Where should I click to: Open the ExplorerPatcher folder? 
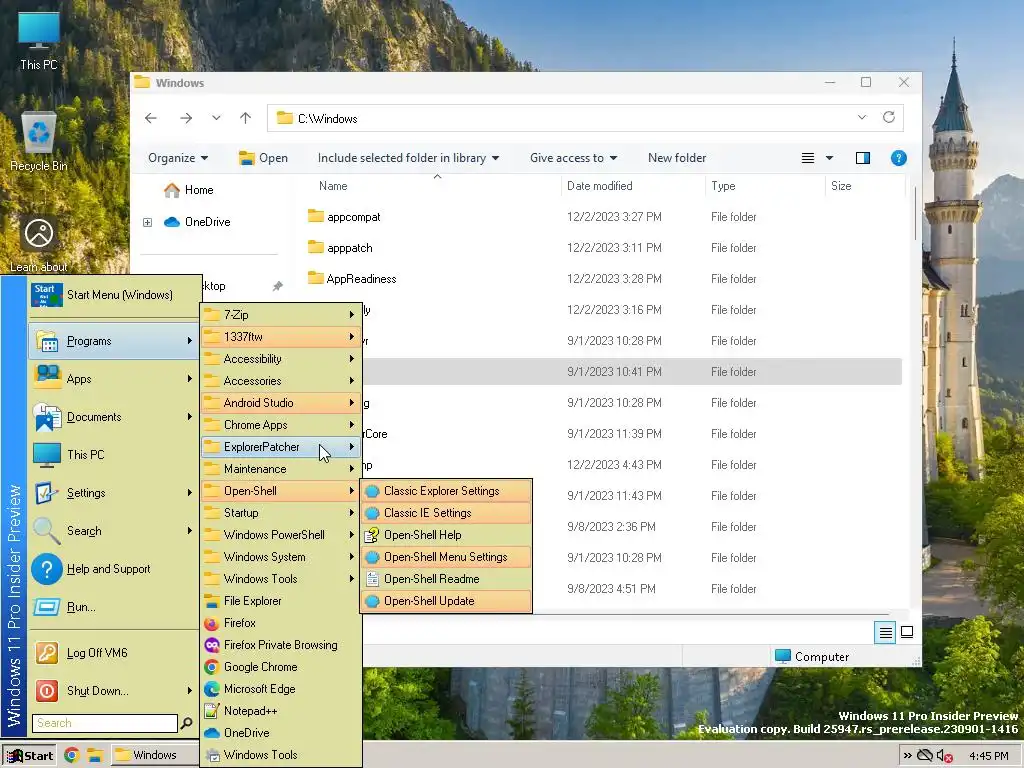[281, 447]
